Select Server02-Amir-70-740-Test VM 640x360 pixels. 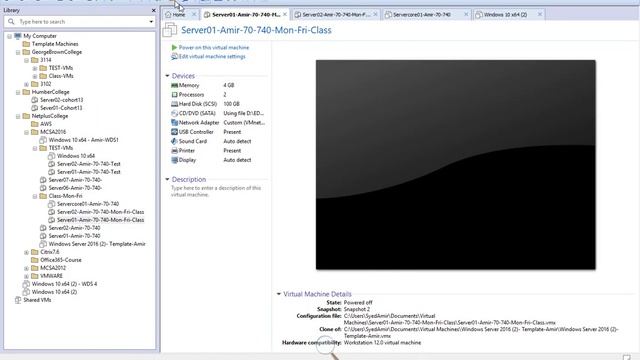coord(89,164)
